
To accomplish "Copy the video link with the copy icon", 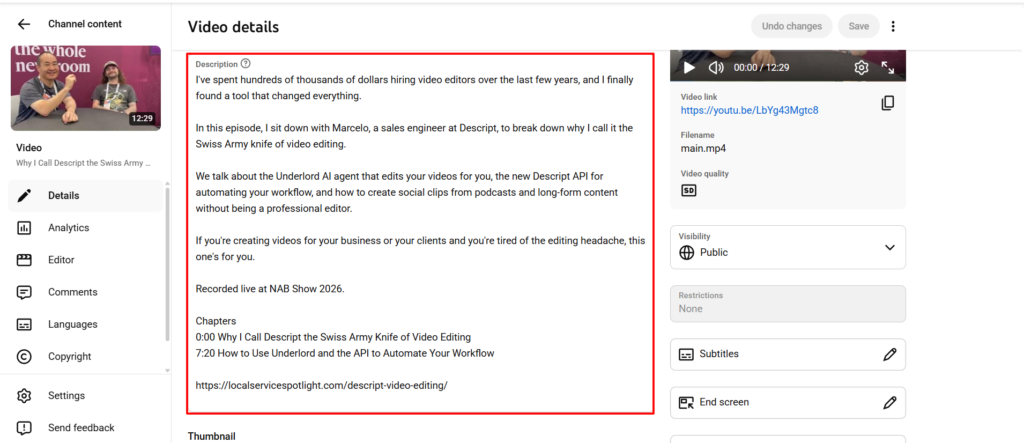I will click(888, 103).
